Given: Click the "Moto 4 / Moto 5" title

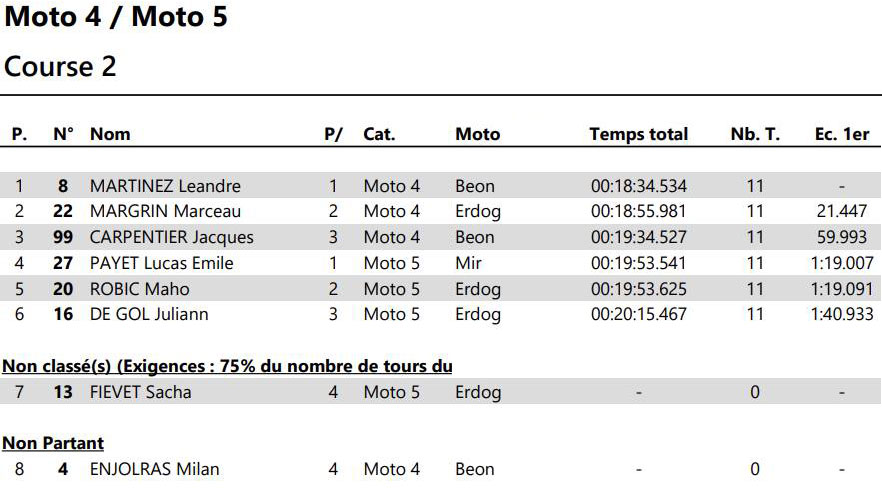Looking at the screenshot, I should 116,18.
